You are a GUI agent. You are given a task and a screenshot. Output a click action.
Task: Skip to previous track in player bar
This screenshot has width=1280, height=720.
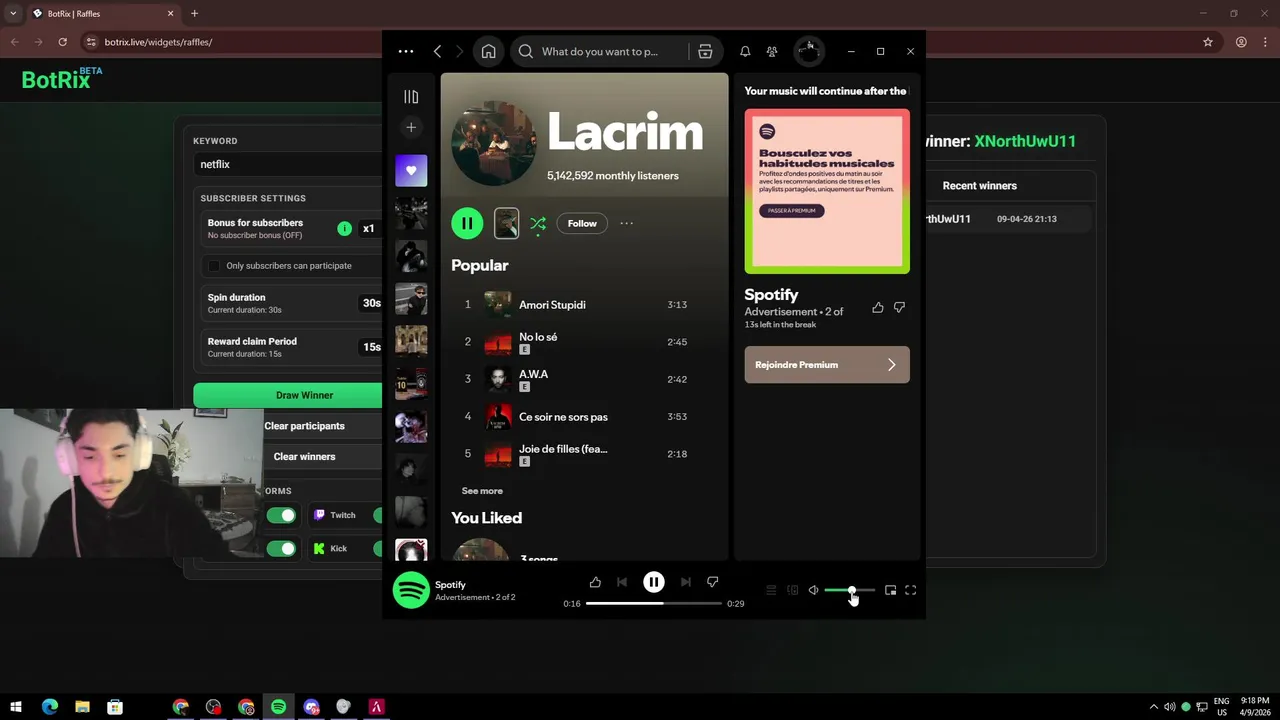click(622, 582)
